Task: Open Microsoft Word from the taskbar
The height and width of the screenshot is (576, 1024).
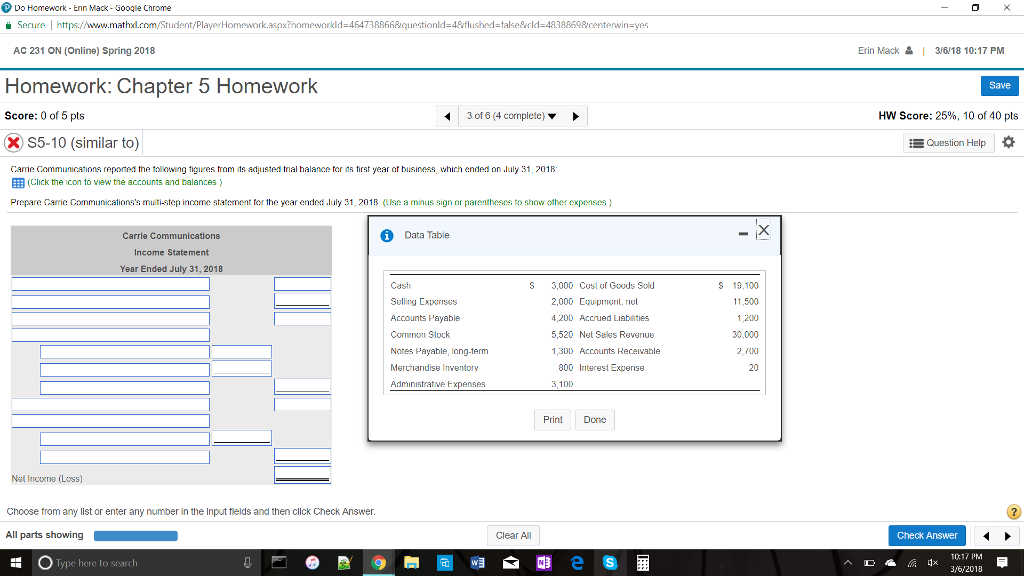Action: pos(477,563)
